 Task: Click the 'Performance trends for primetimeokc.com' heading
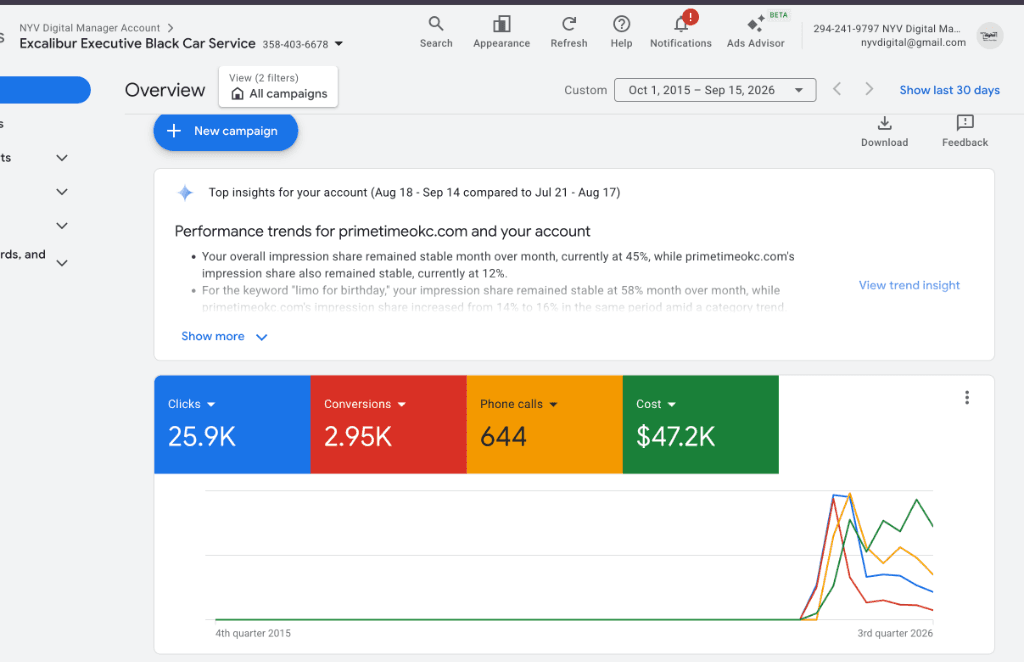tap(382, 231)
